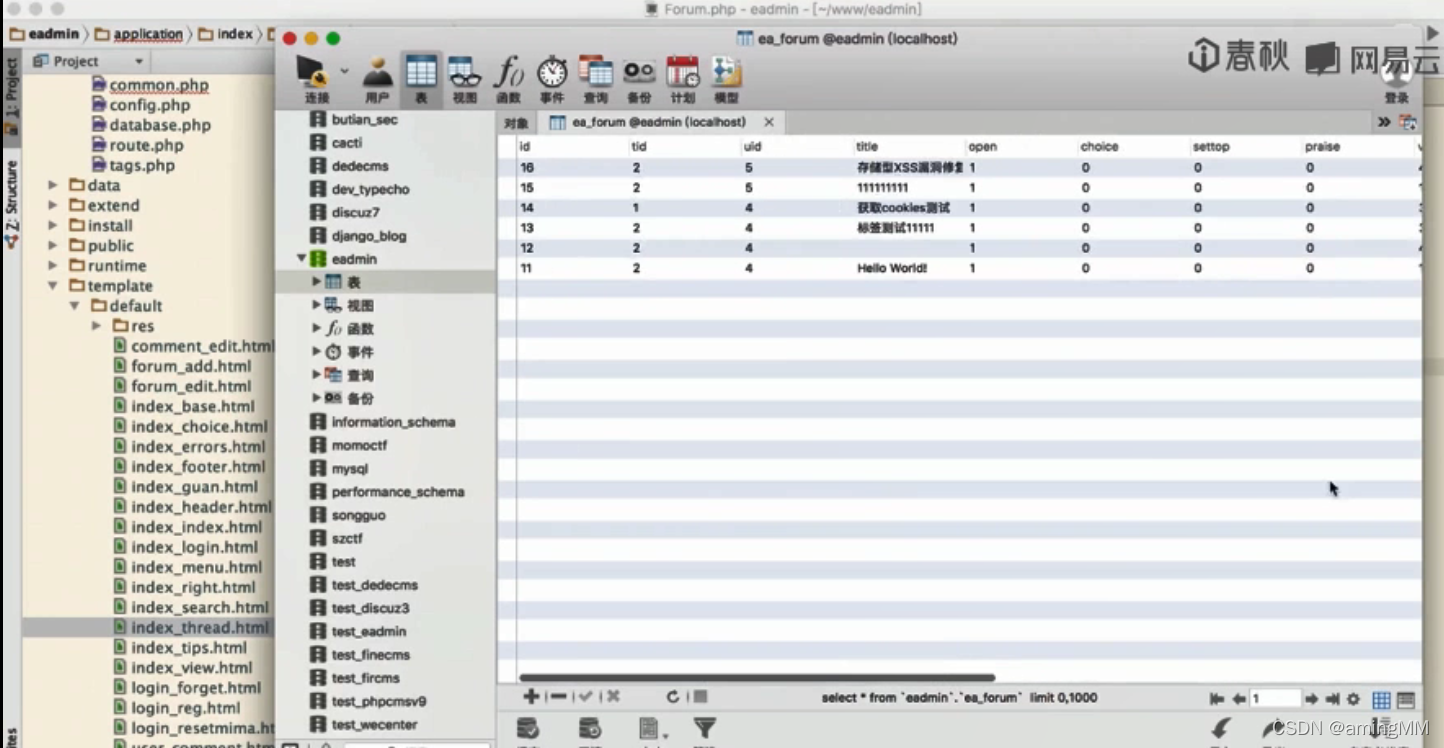Open record limit settings gear
Viewport: 1444px width, 748px height.
pos(1353,699)
